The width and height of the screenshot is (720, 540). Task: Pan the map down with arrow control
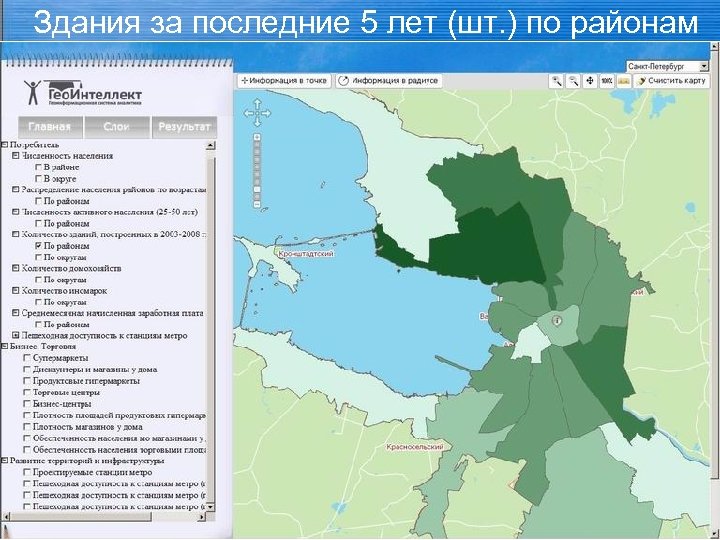tap(257, 122)
